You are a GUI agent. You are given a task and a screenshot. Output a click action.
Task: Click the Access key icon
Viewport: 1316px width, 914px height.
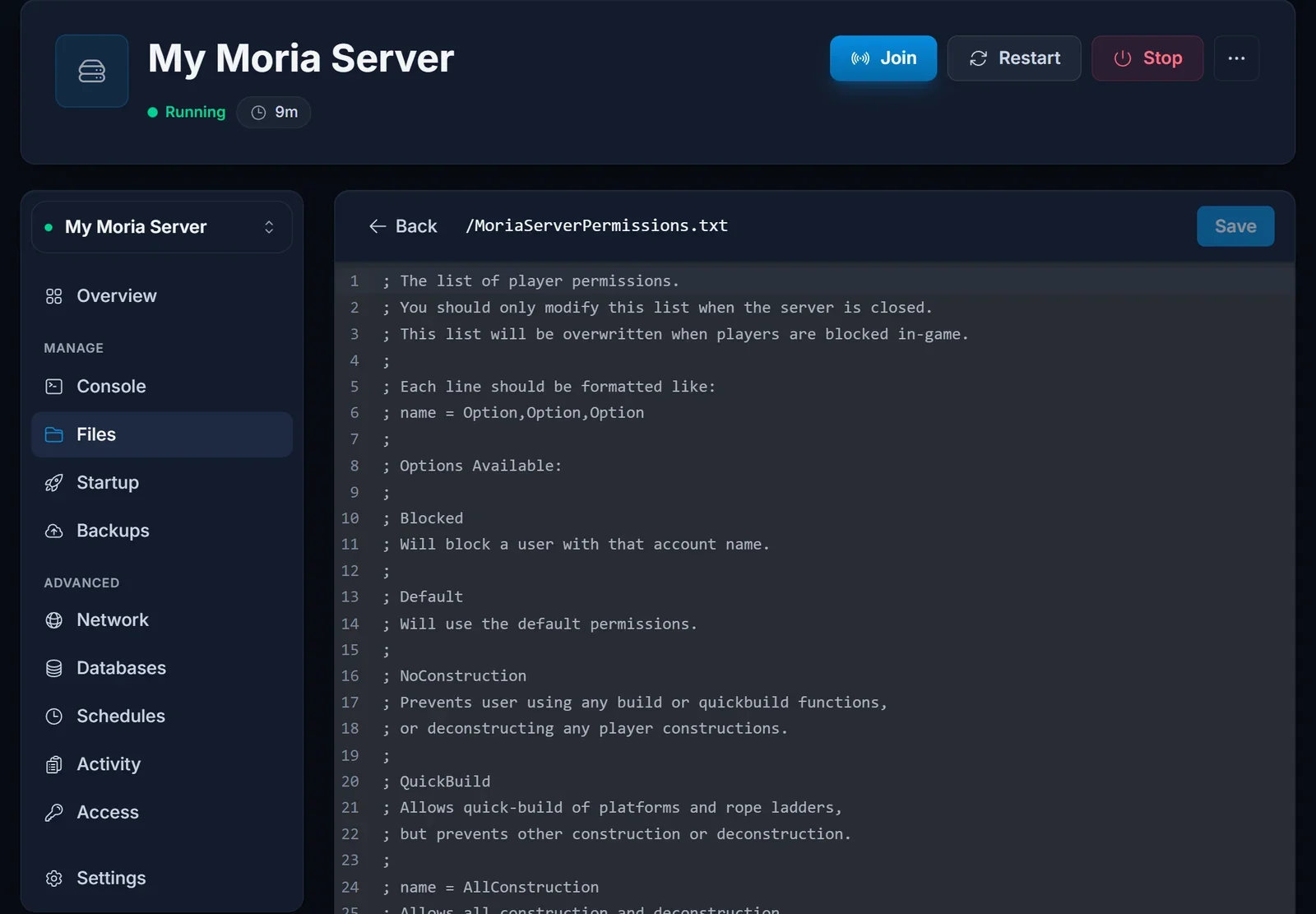pos(54,813)
